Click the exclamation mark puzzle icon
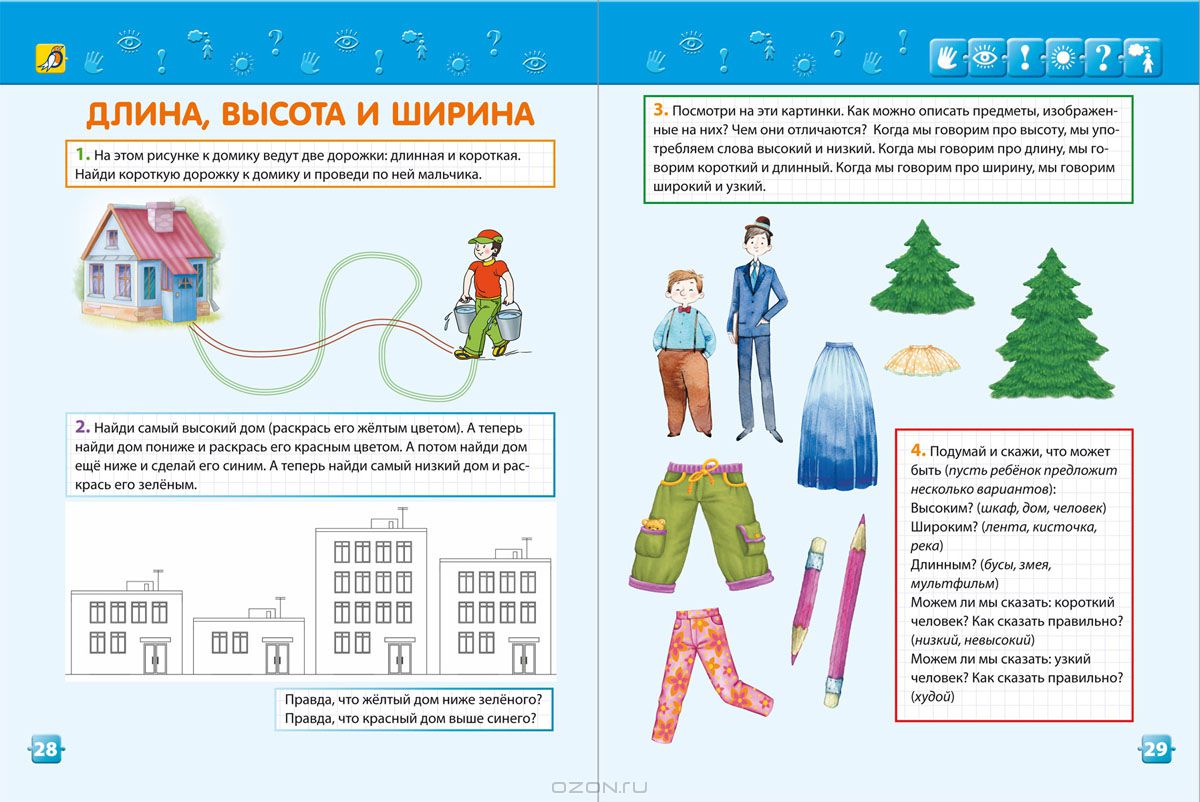The image size is (1200, 802). (x=1024, y=58)
